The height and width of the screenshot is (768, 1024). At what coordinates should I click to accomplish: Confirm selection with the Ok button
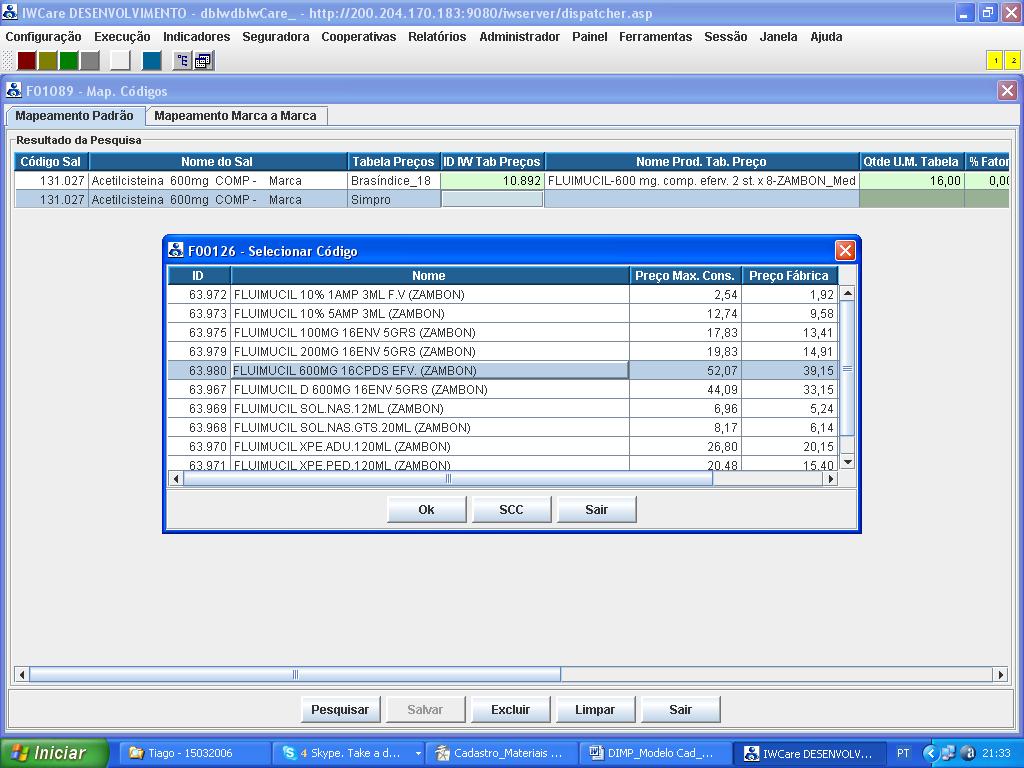(x=426, y=509)
